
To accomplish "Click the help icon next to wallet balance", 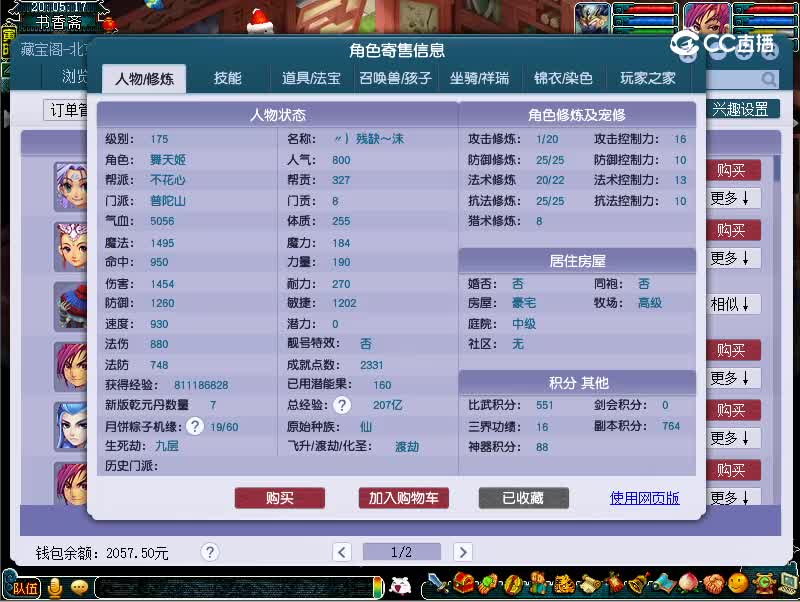I will (210, 552).
